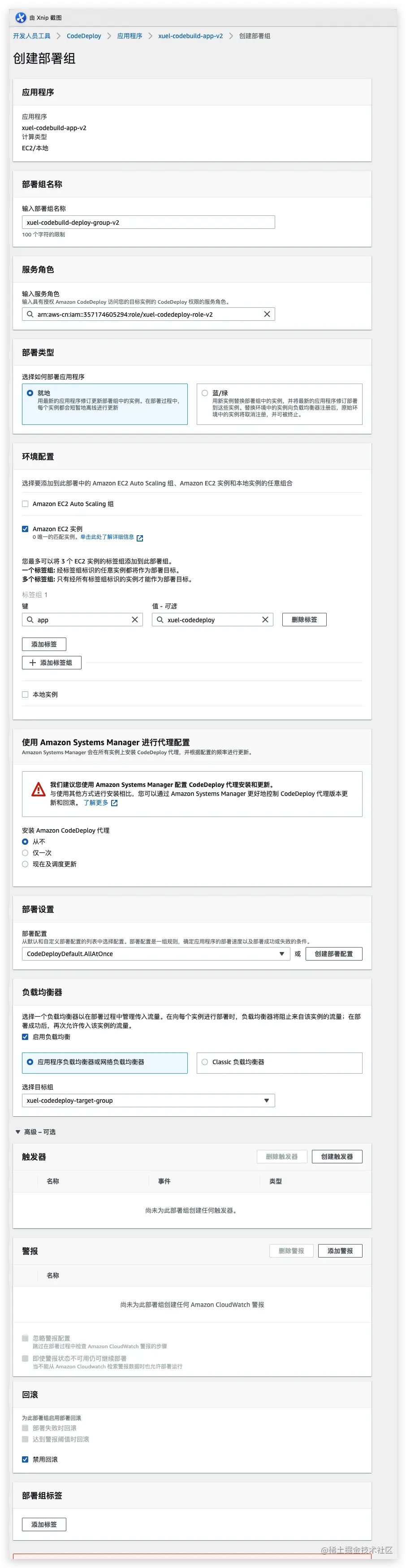This screenshot has width=406, height=1568.
Task: Click the search icon in tag value field
Action: coord(160,620)
